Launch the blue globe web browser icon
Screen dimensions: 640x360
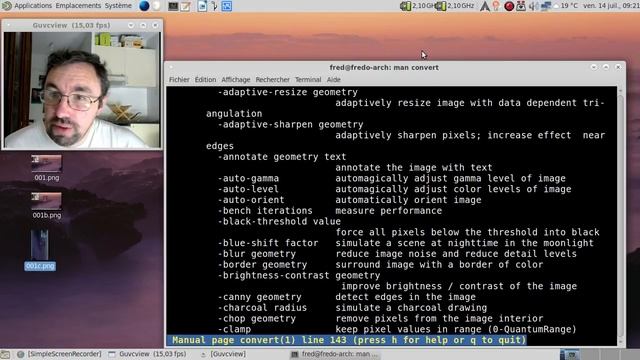(144, 6)
